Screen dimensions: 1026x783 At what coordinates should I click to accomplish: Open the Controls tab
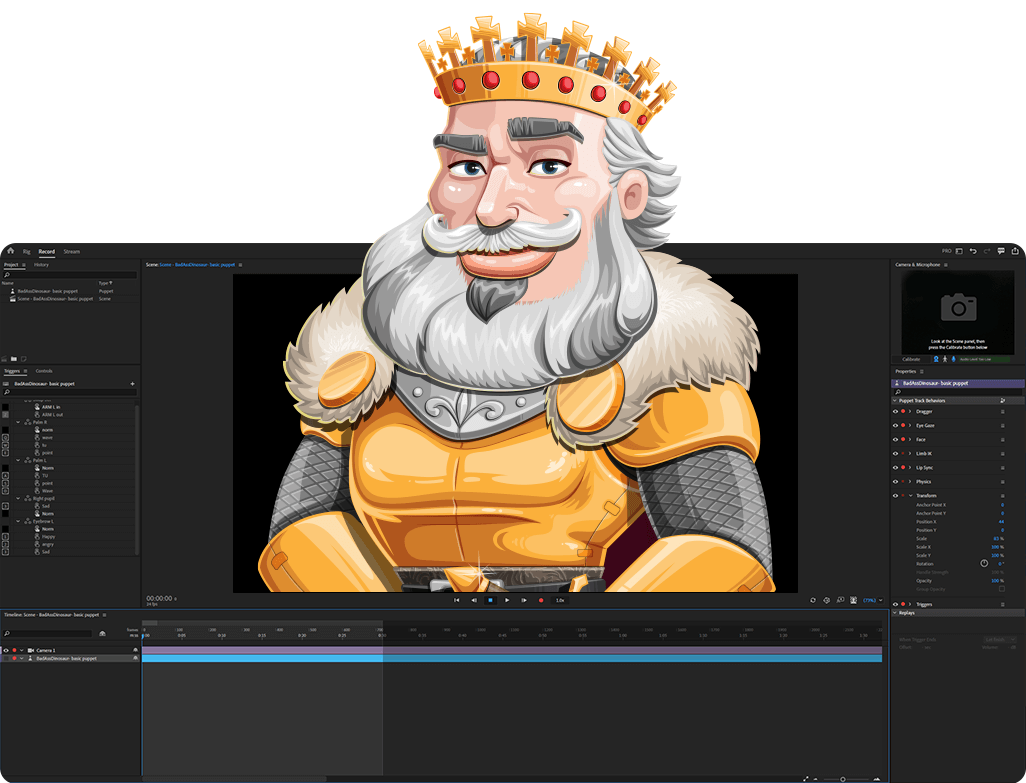tap(44, 371)
